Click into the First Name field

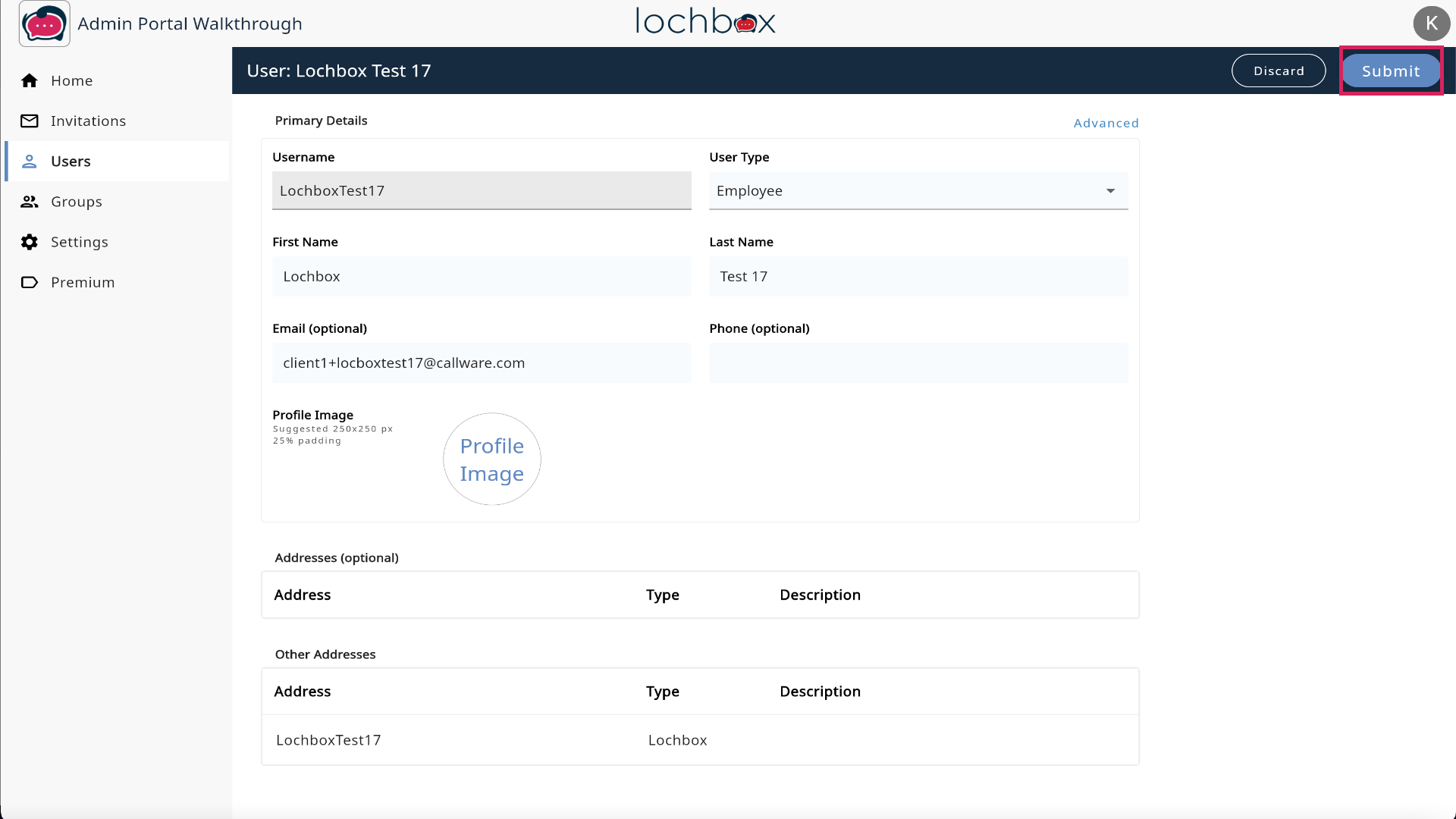[x=482, y=277]
